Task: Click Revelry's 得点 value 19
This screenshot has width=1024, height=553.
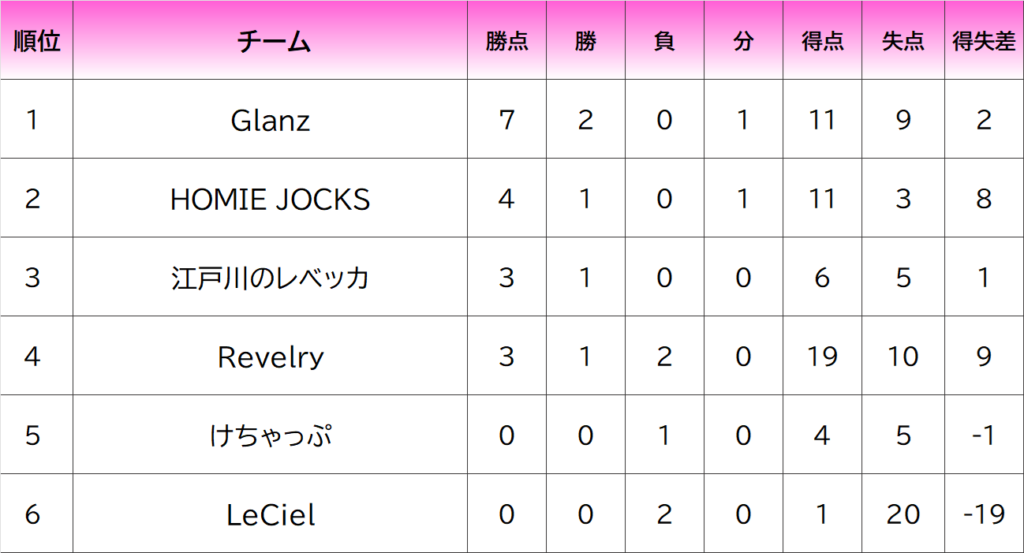Action: pos(822,356)
